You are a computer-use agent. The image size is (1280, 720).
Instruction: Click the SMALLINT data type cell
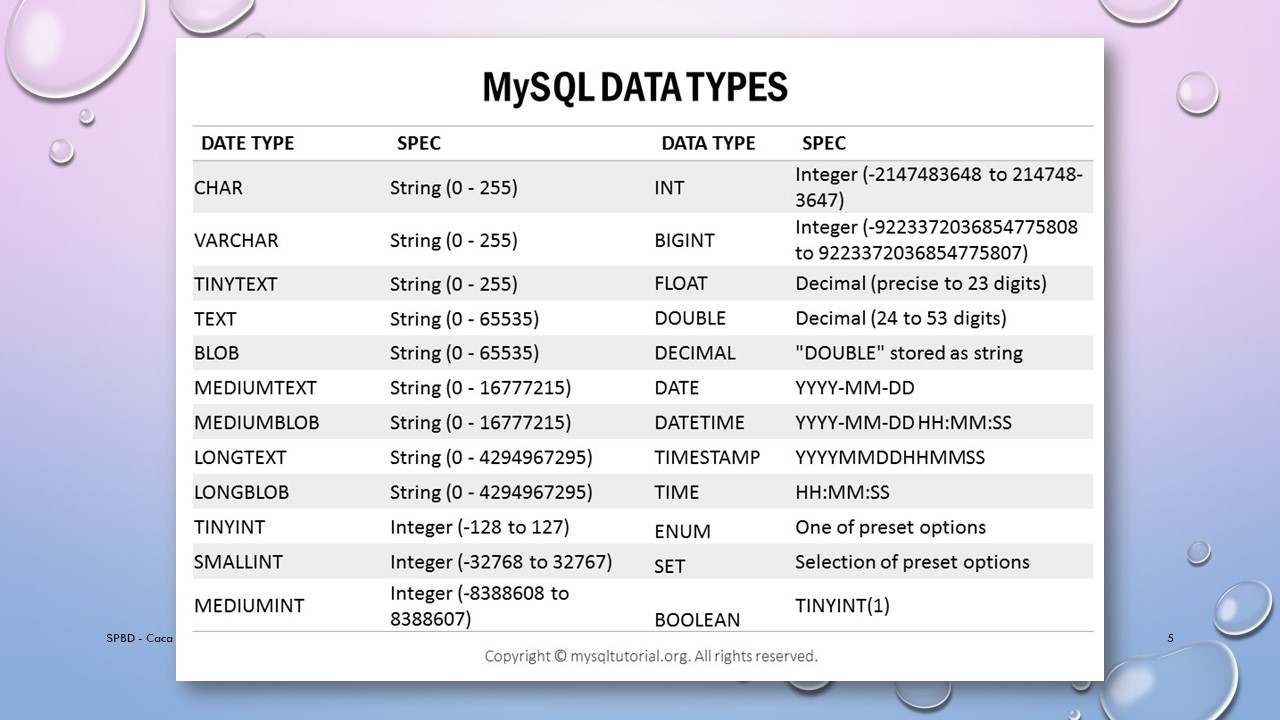(238, 562)
